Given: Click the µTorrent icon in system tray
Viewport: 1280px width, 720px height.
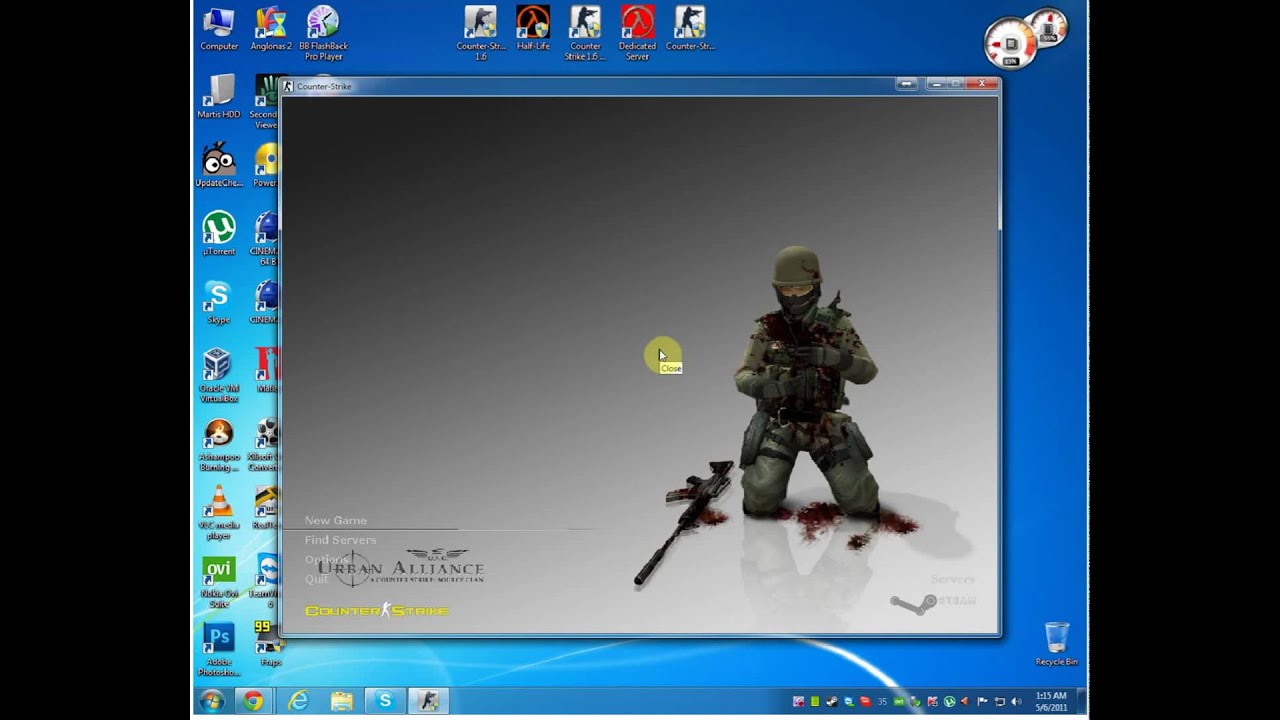Looking at the screenshot, I should tap(949, 702).
